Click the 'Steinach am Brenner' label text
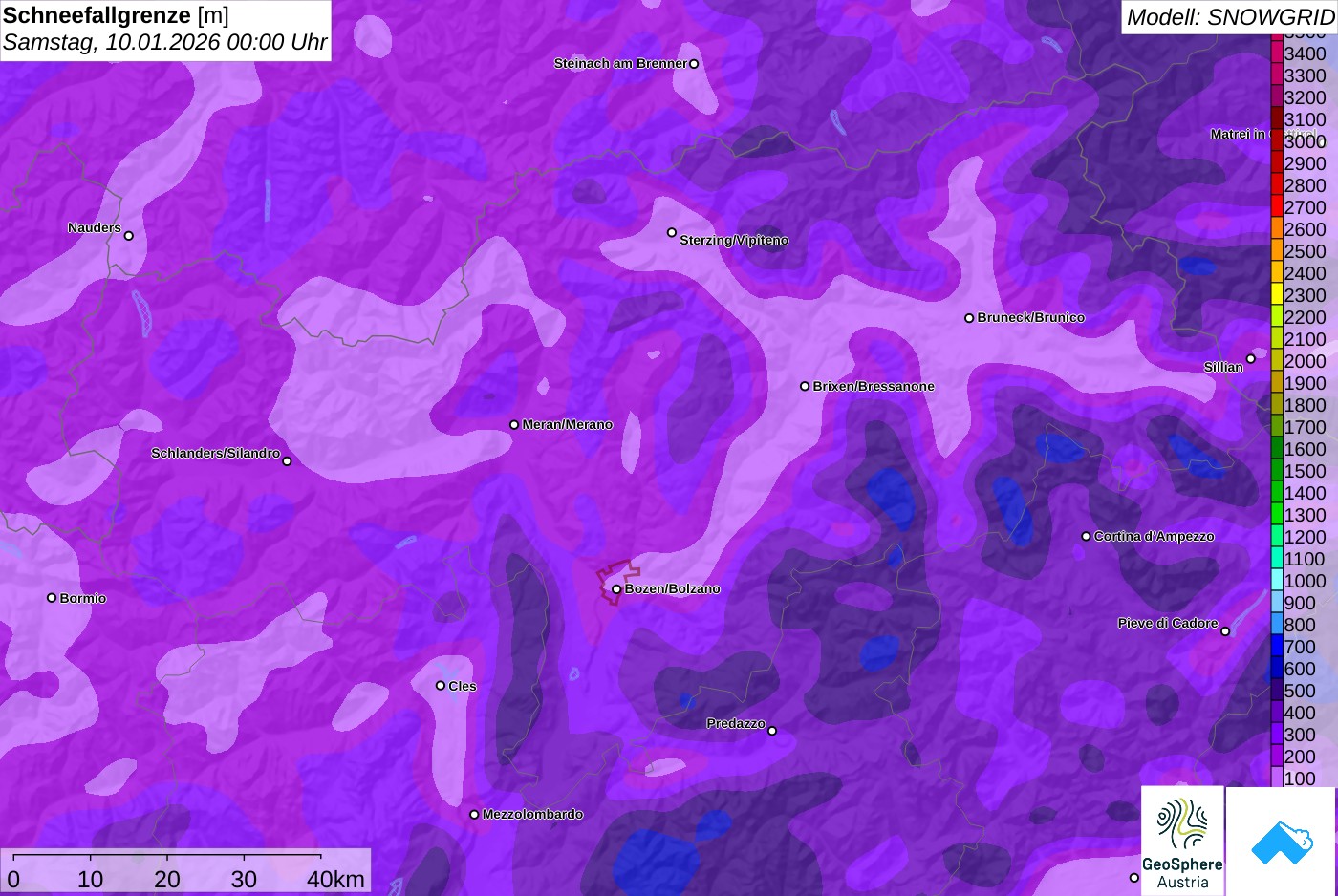Screen dimensions: 1338x896 [x=620, y=64]
